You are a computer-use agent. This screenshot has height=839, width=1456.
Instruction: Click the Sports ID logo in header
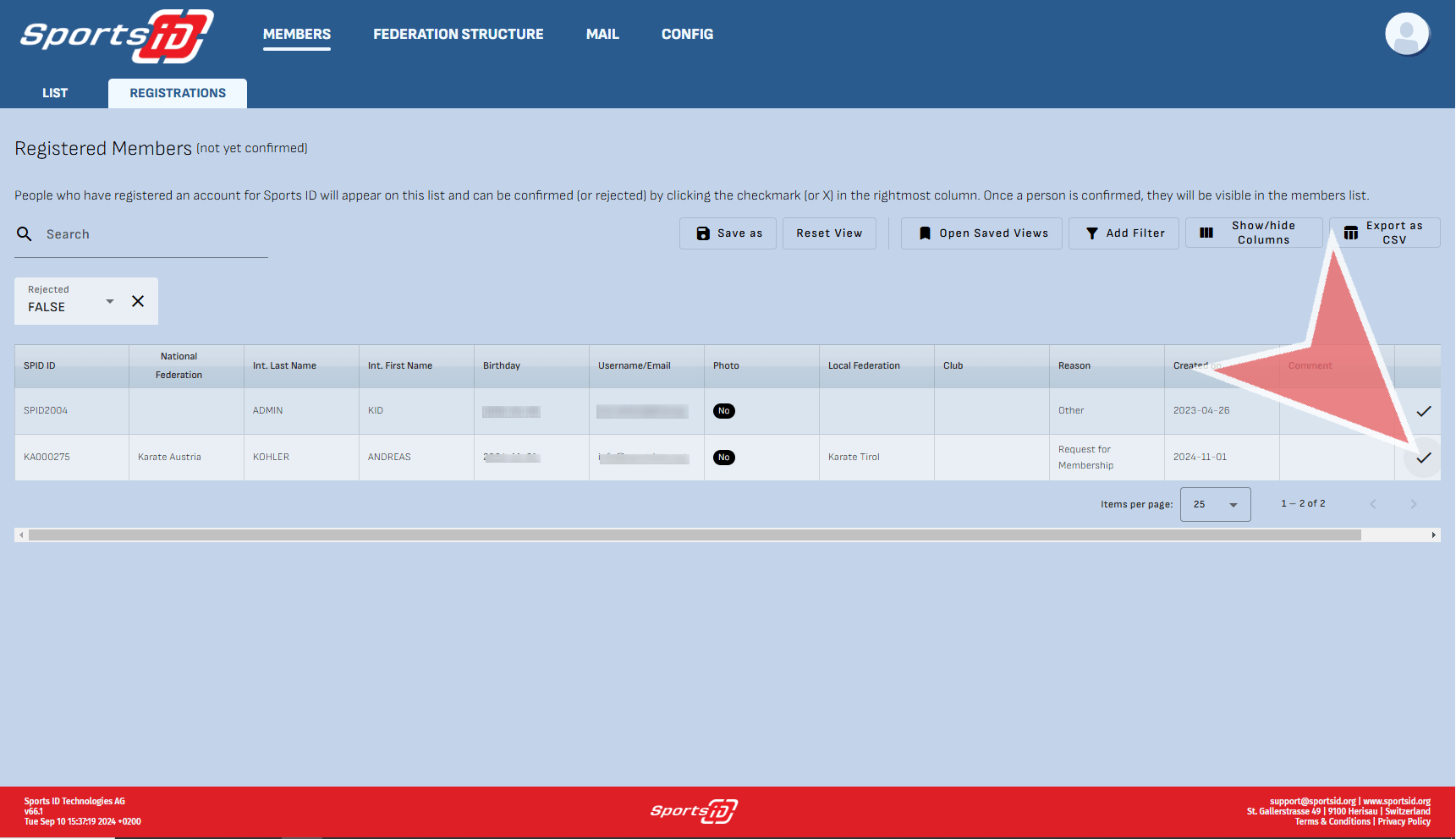tap(117, 36)
